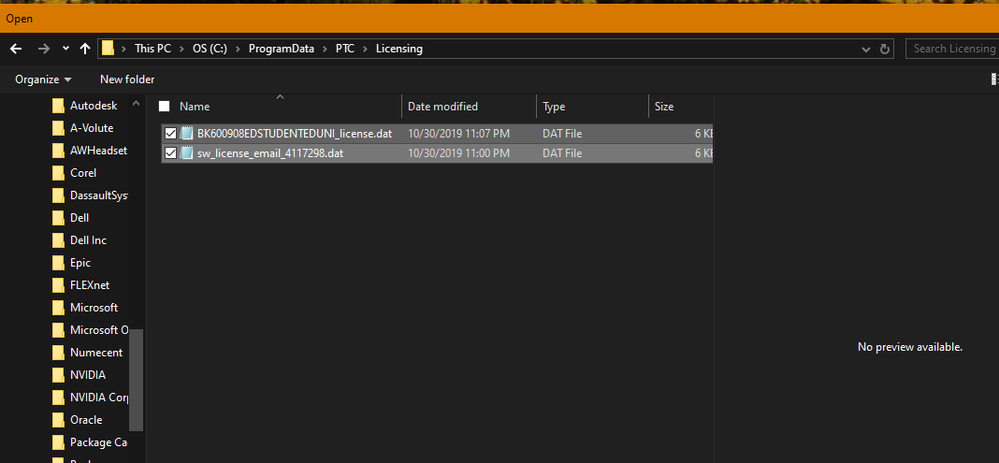Navigate to PTC in address path
The height and width of the screenshot is (463, 999).
345,48
